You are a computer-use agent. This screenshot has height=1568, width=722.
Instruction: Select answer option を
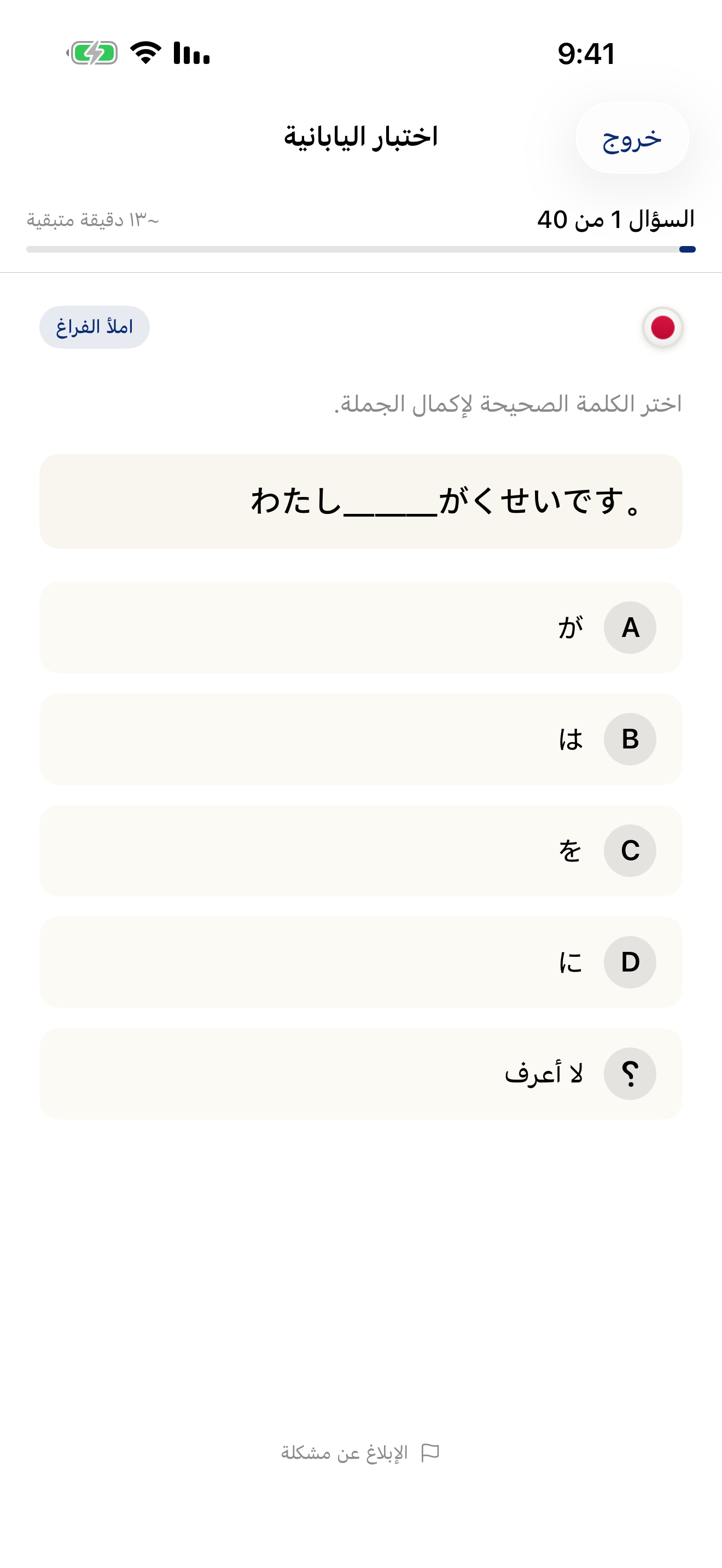pos(361,851)
